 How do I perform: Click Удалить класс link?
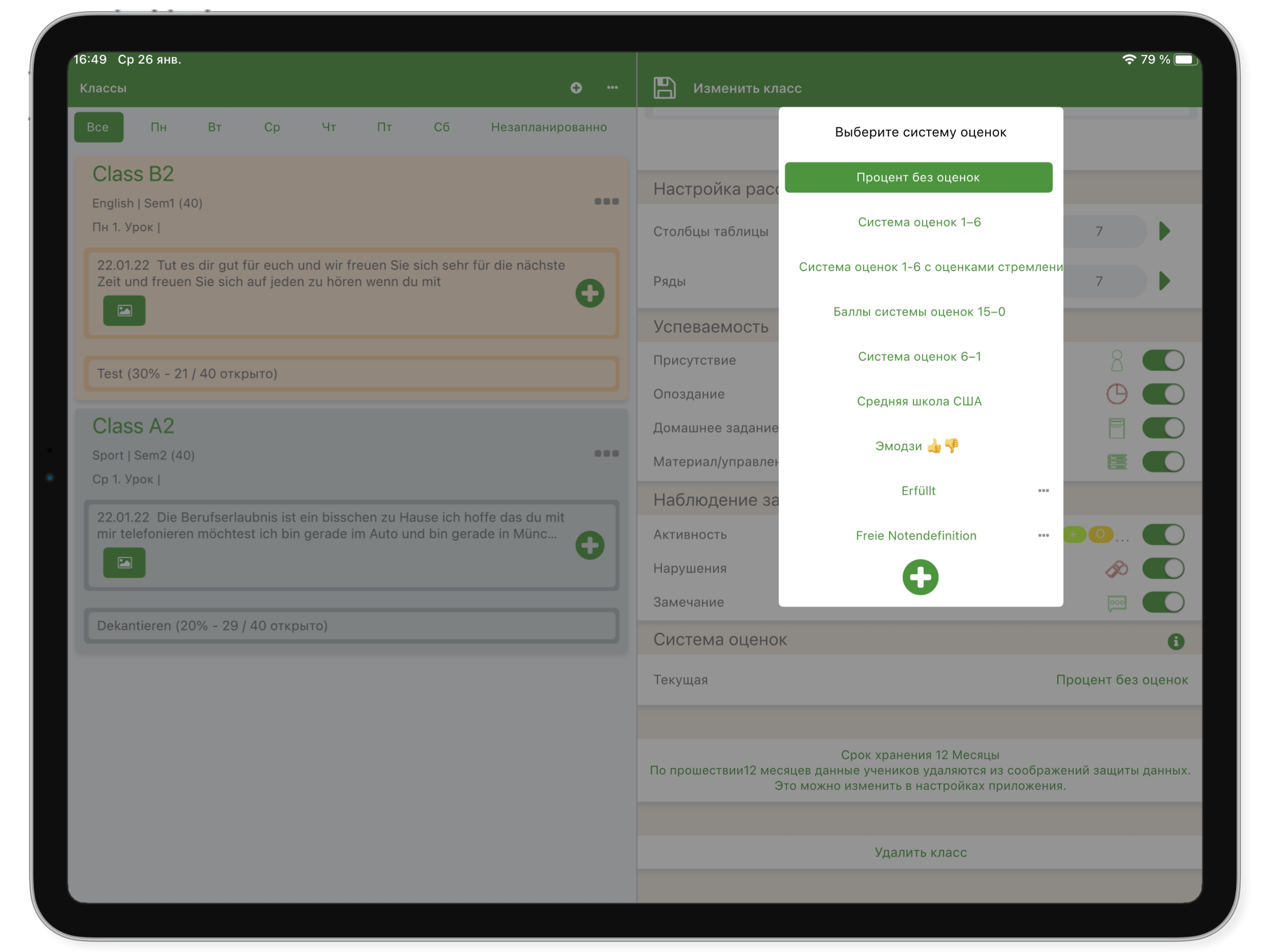(920, 852)
